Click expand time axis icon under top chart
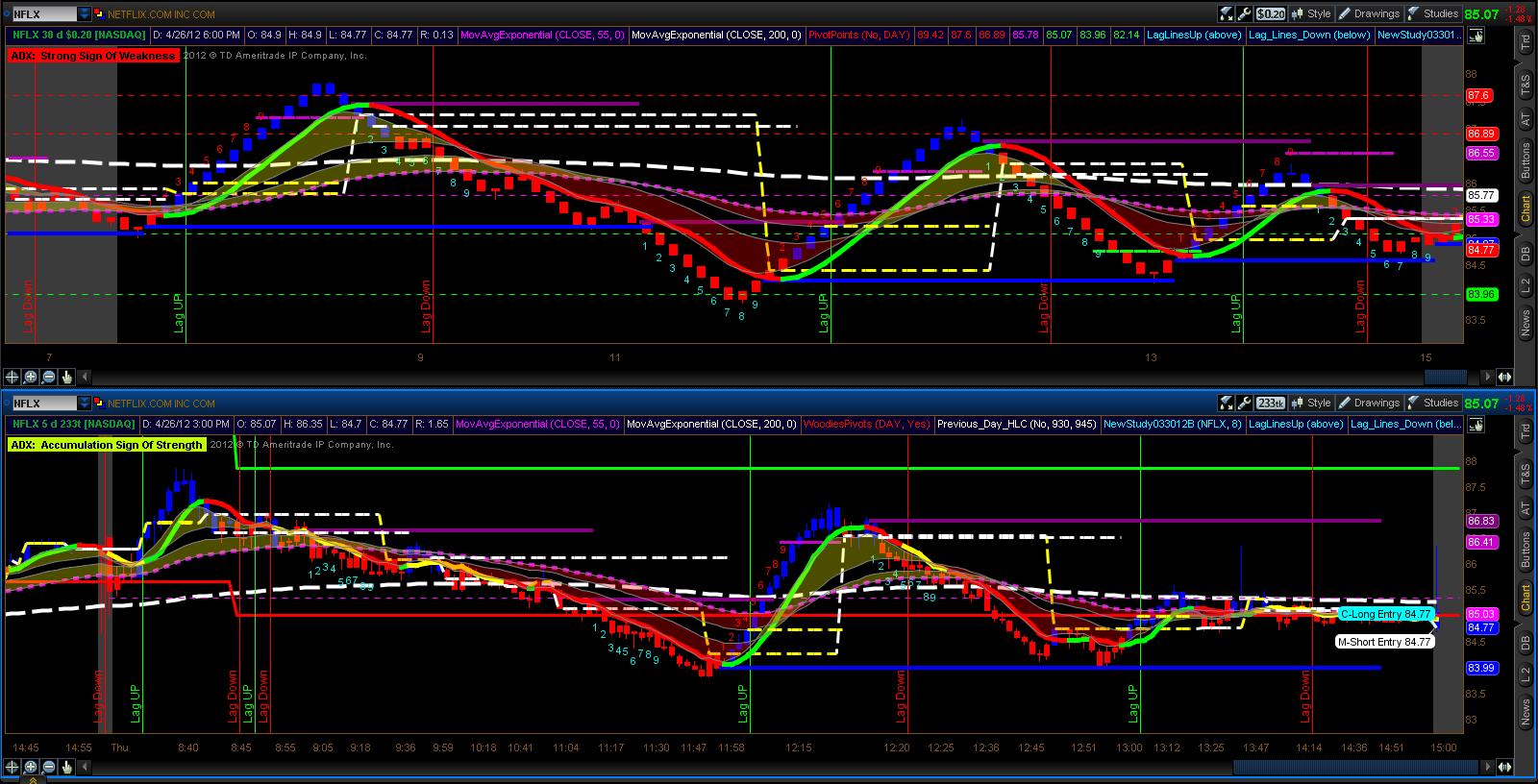The image size is (1538, 784). [1505, 378]
